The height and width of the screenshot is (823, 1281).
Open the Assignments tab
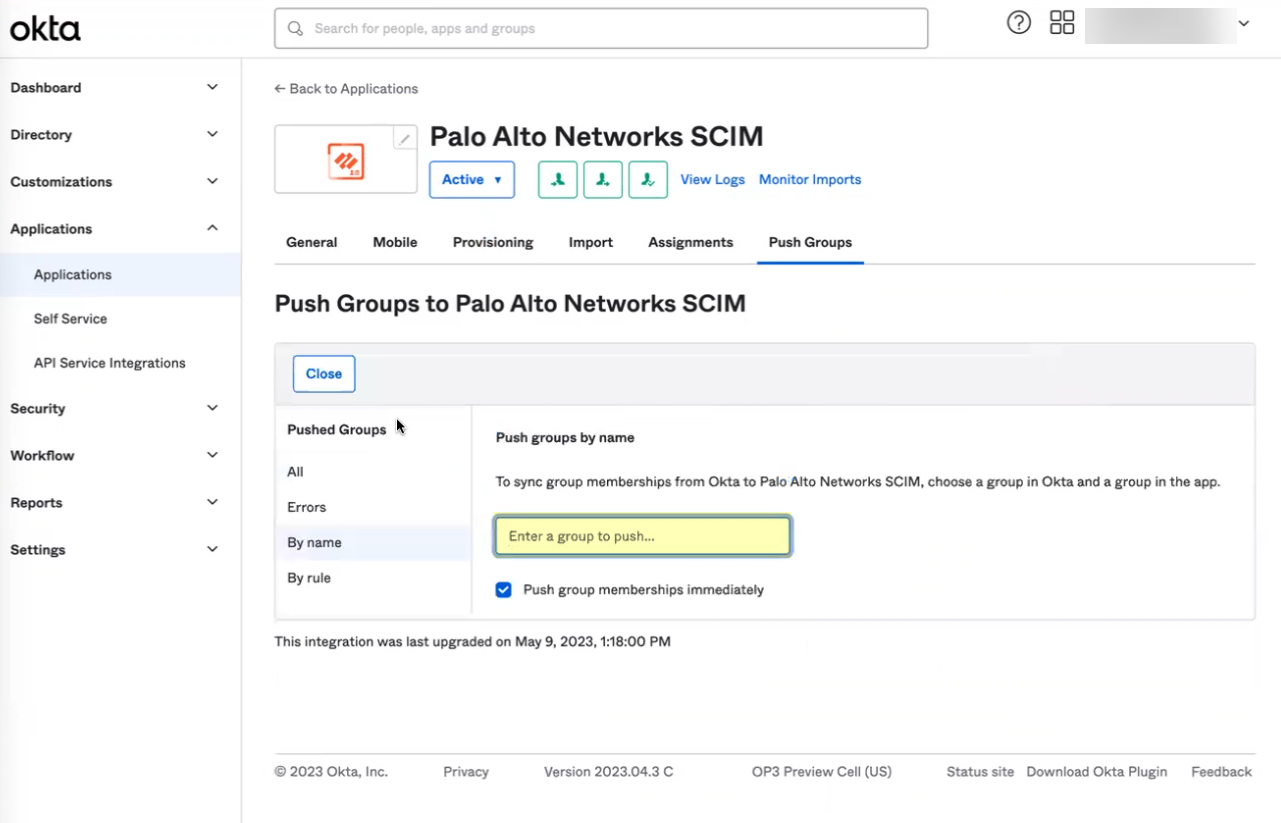tap(690, 242)
